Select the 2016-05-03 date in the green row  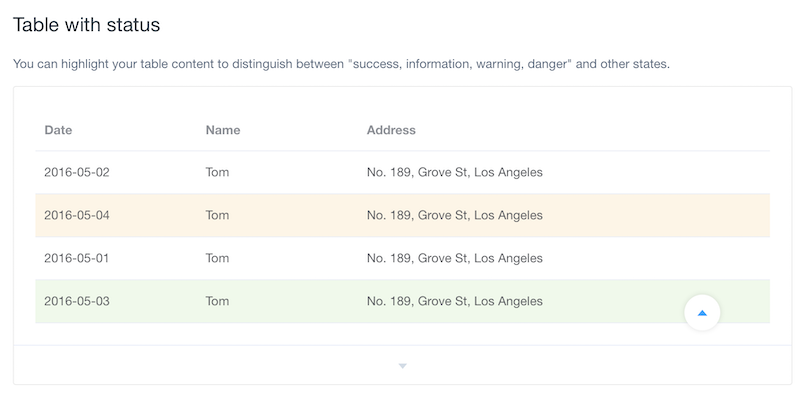[x=77, y=301]
